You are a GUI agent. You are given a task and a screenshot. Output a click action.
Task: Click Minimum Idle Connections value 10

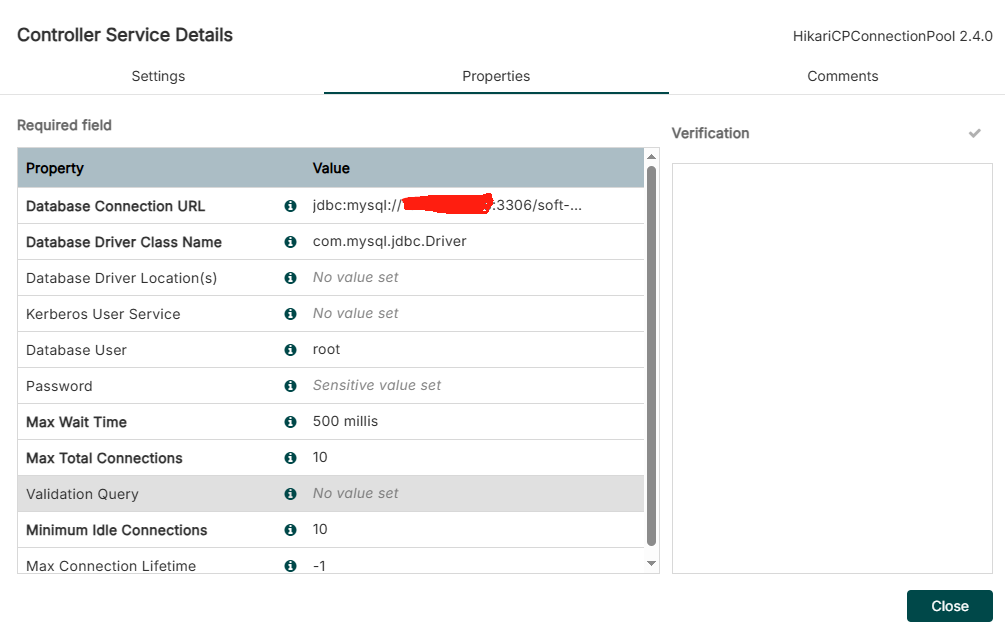(x=320, y=529)
